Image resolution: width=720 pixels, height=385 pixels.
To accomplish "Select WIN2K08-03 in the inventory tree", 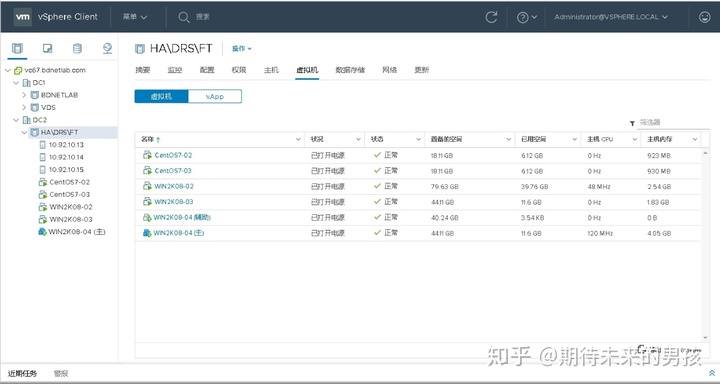I will [x=71, y=219].
